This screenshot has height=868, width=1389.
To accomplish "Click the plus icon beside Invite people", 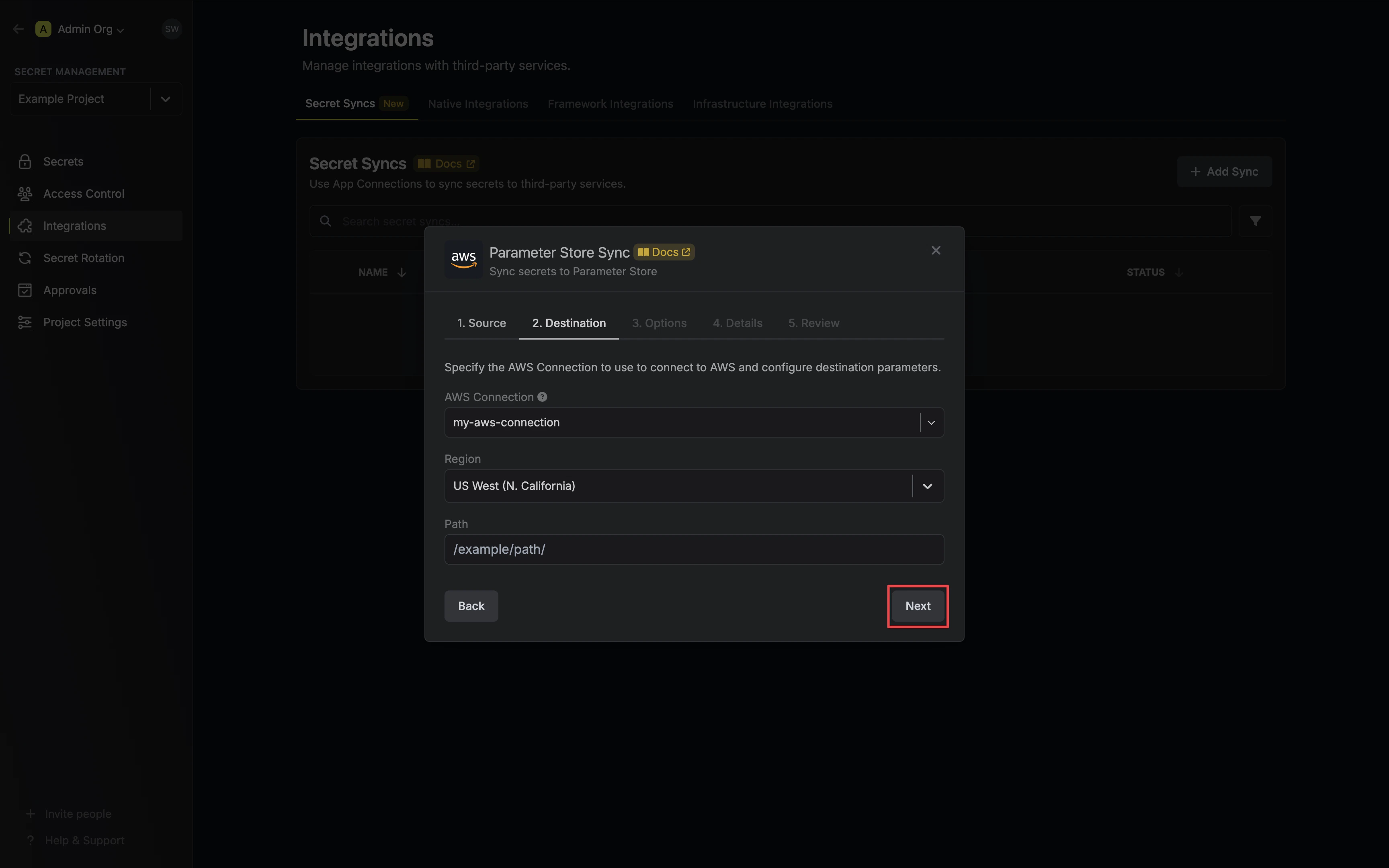I will (x=31, y=813).
